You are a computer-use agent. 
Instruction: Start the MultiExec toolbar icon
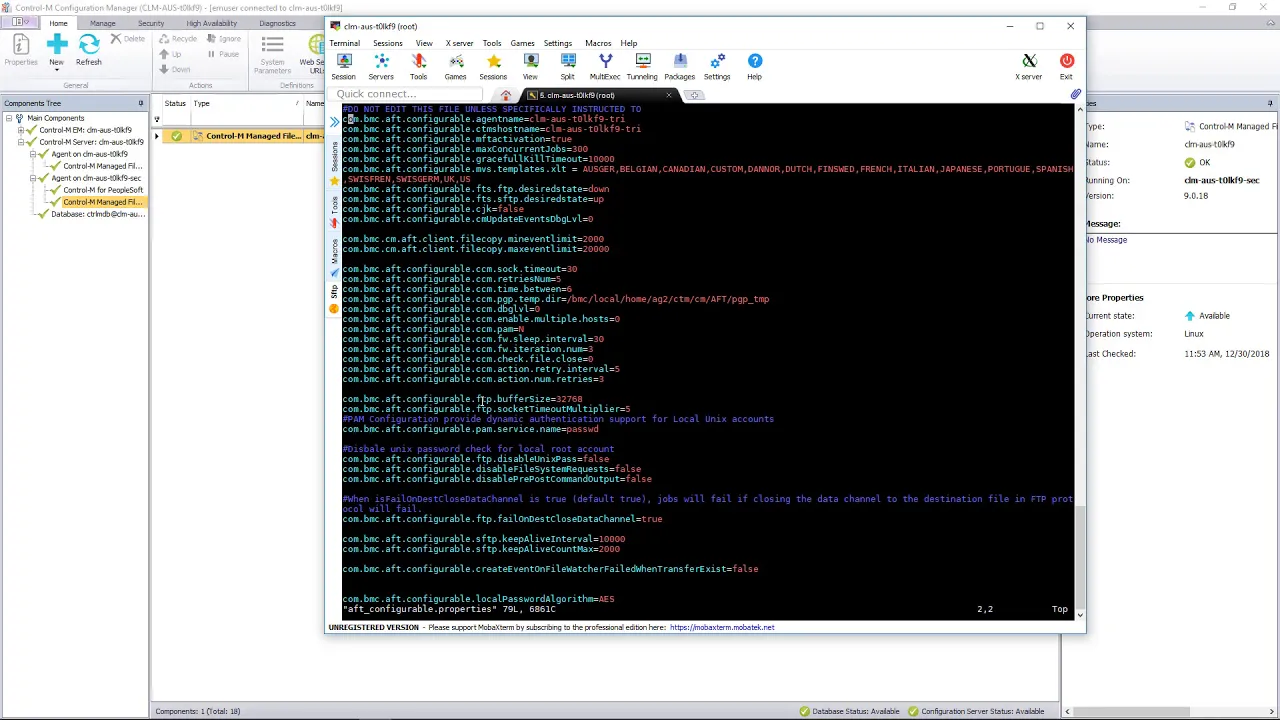605,67
